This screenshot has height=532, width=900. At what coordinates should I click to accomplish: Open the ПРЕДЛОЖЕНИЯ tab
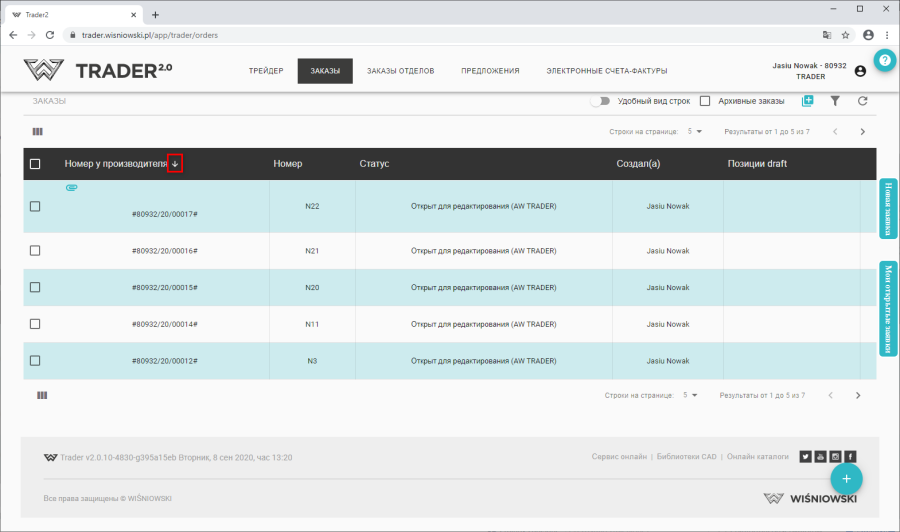point(490,71)
